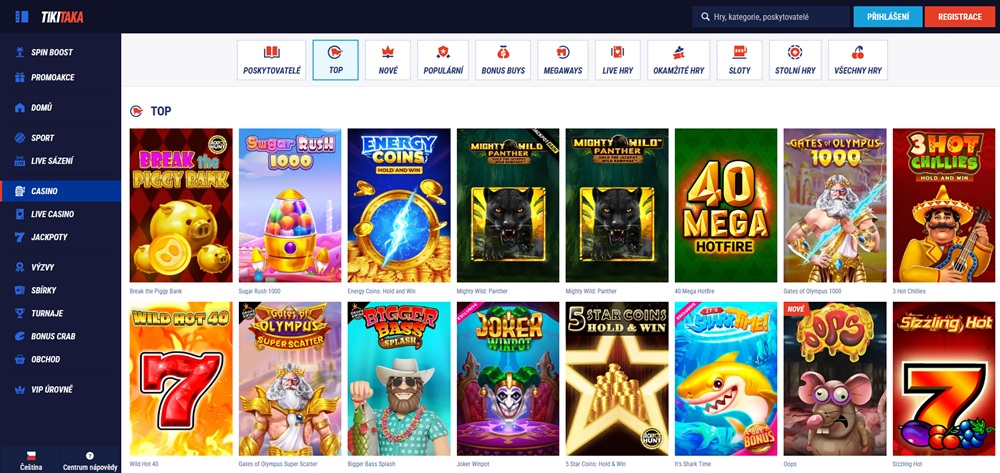
Task: Collapse the sidebar menu icon beside logo
Action: coord(22,17)
